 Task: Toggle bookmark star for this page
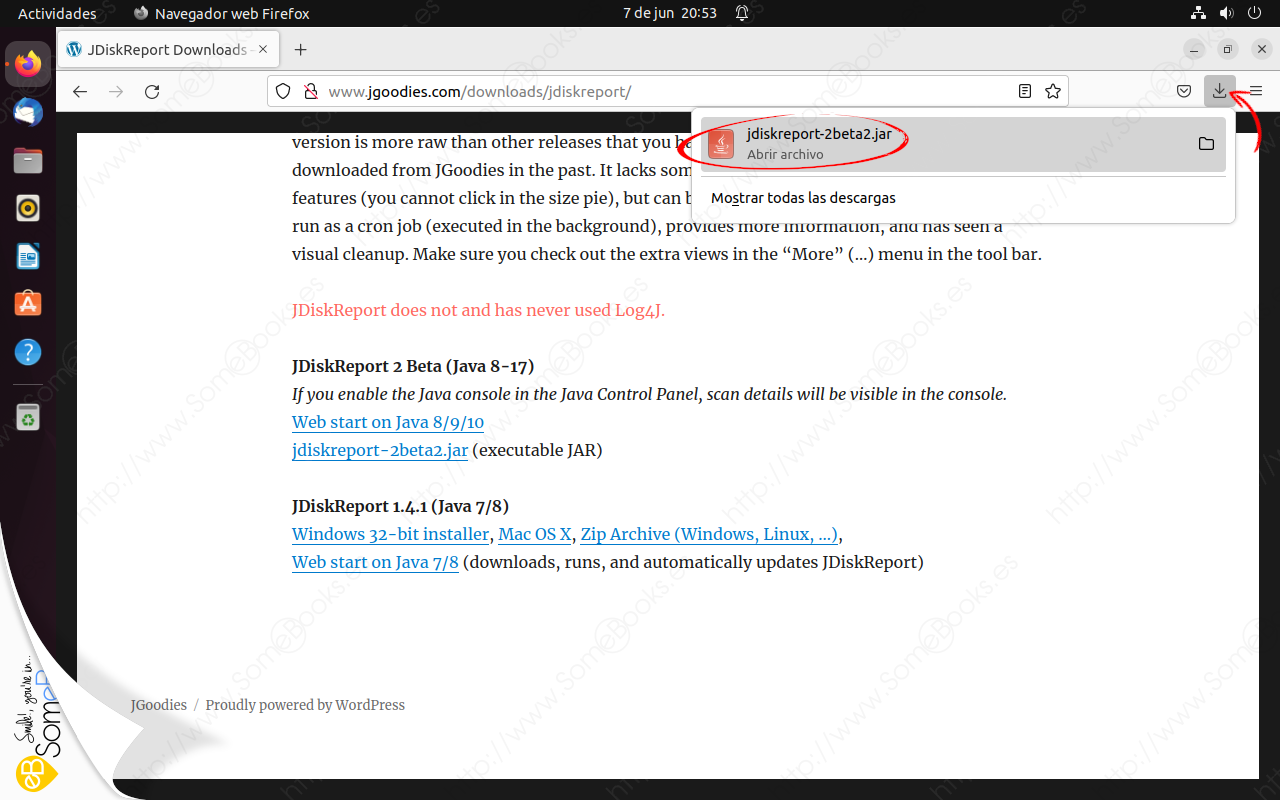click(x=1052, y=91)
